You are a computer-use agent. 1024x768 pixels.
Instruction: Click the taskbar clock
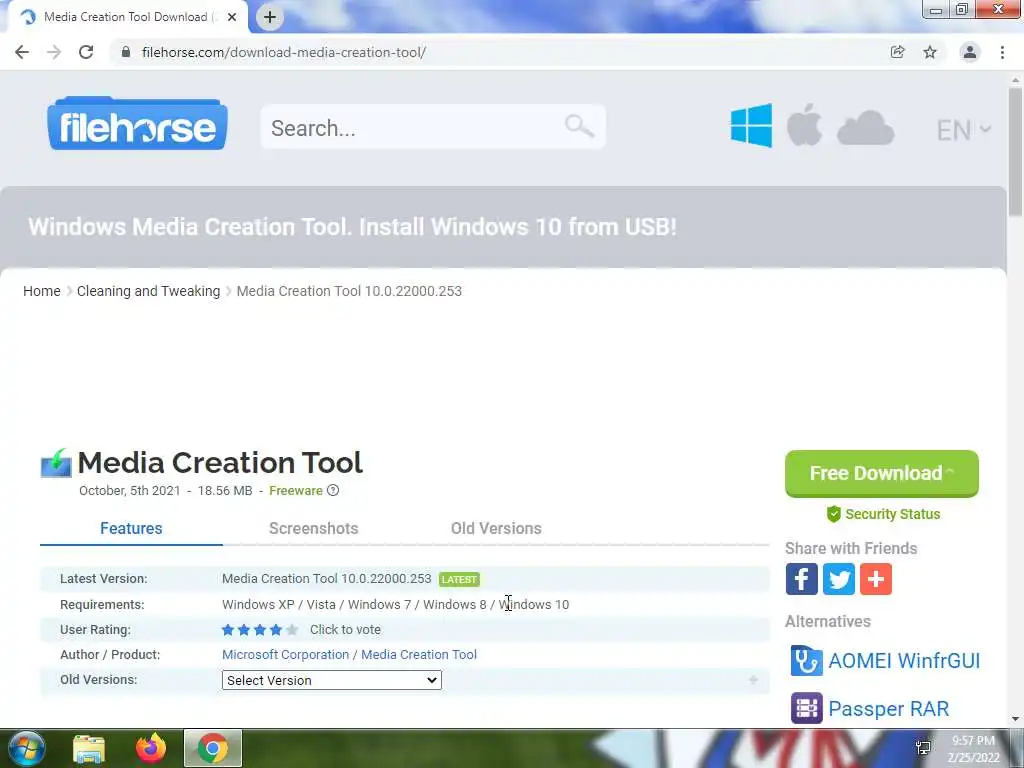coord(973,749)
